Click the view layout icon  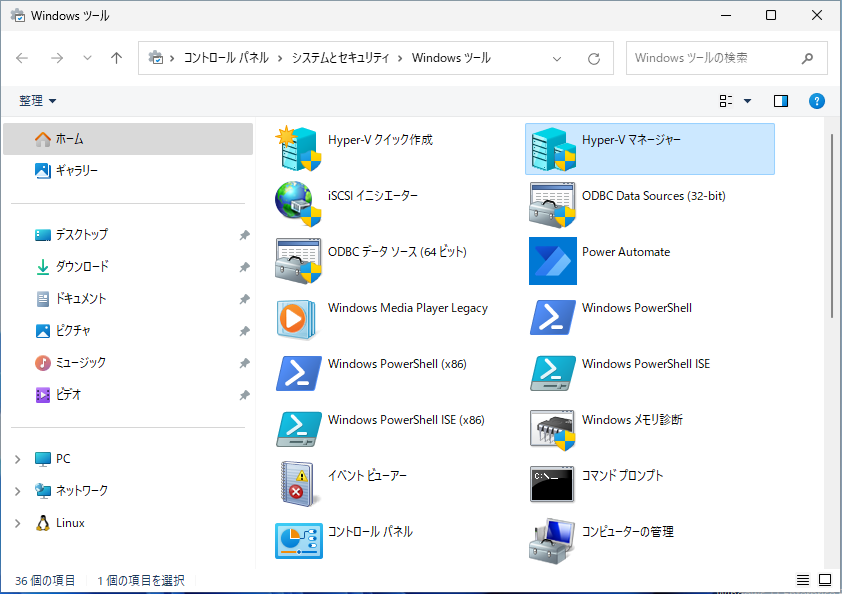point(726,101)
